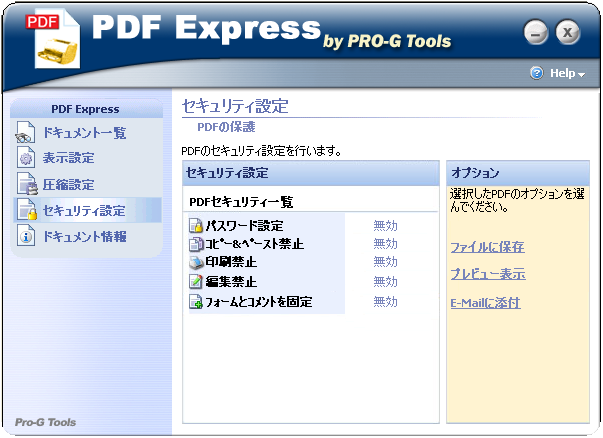Click the PDF Express sidebar panel header
Screen dimensions: 603x438
point(87,109)
